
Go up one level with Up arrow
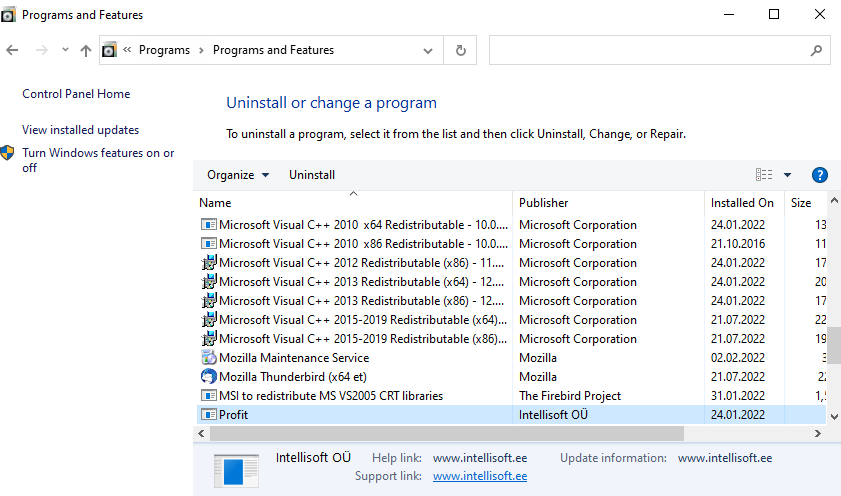pos(86,50)
